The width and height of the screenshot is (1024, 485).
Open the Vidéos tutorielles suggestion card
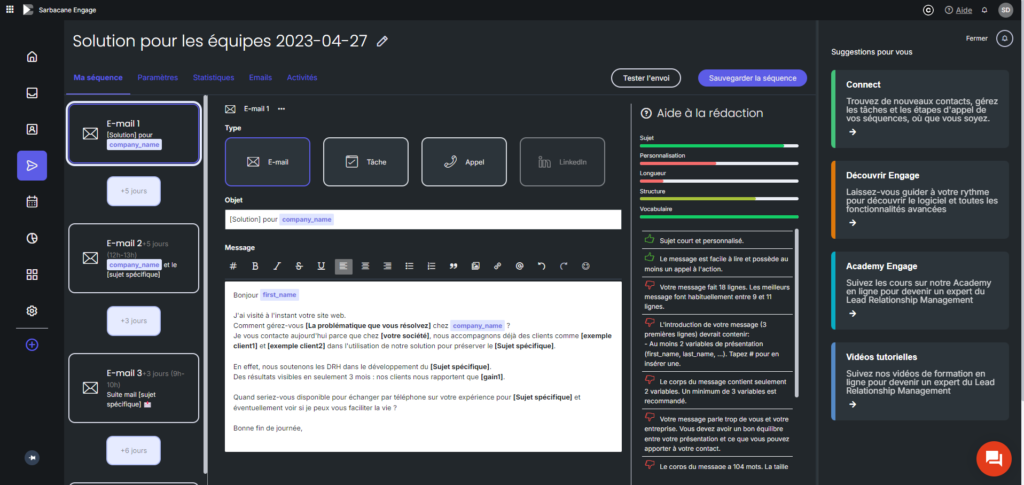pos(920,381)
